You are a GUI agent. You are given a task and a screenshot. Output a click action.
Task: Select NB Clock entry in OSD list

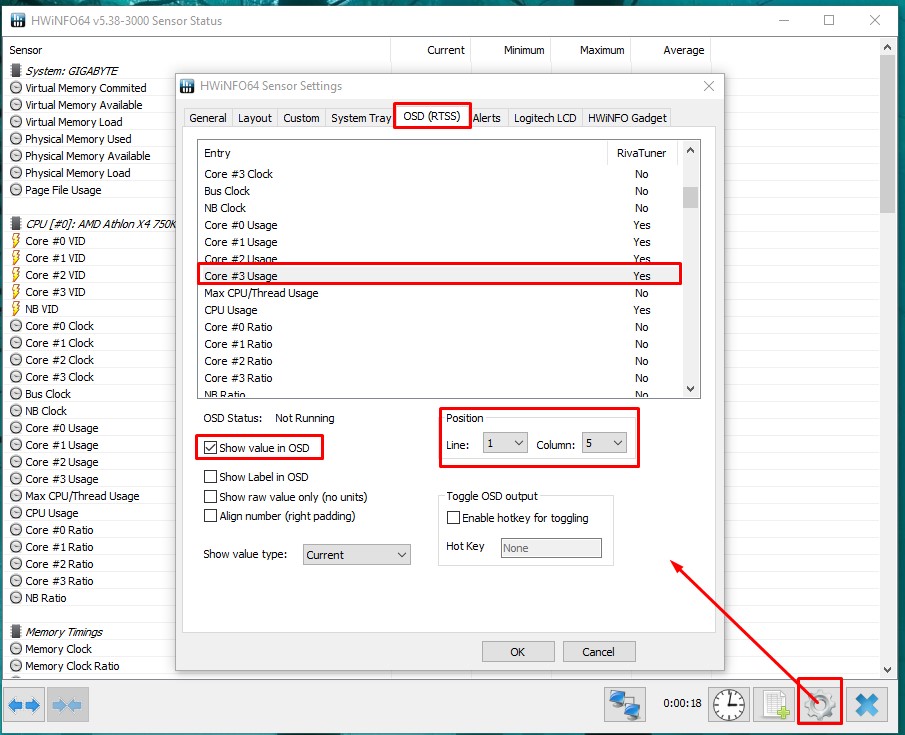tap(440, 208)
